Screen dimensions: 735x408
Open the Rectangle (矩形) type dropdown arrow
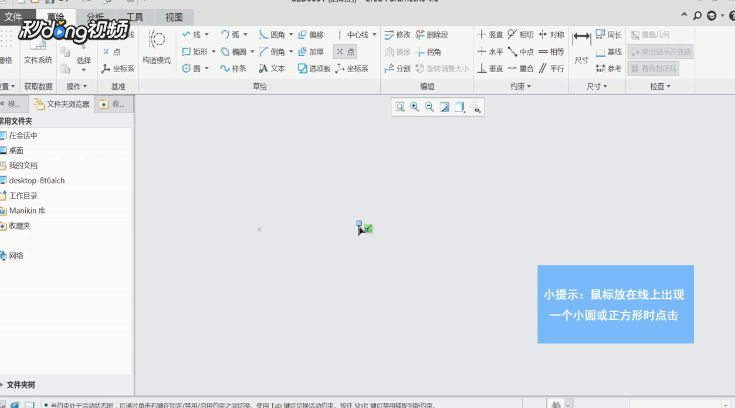click(213, 51)
